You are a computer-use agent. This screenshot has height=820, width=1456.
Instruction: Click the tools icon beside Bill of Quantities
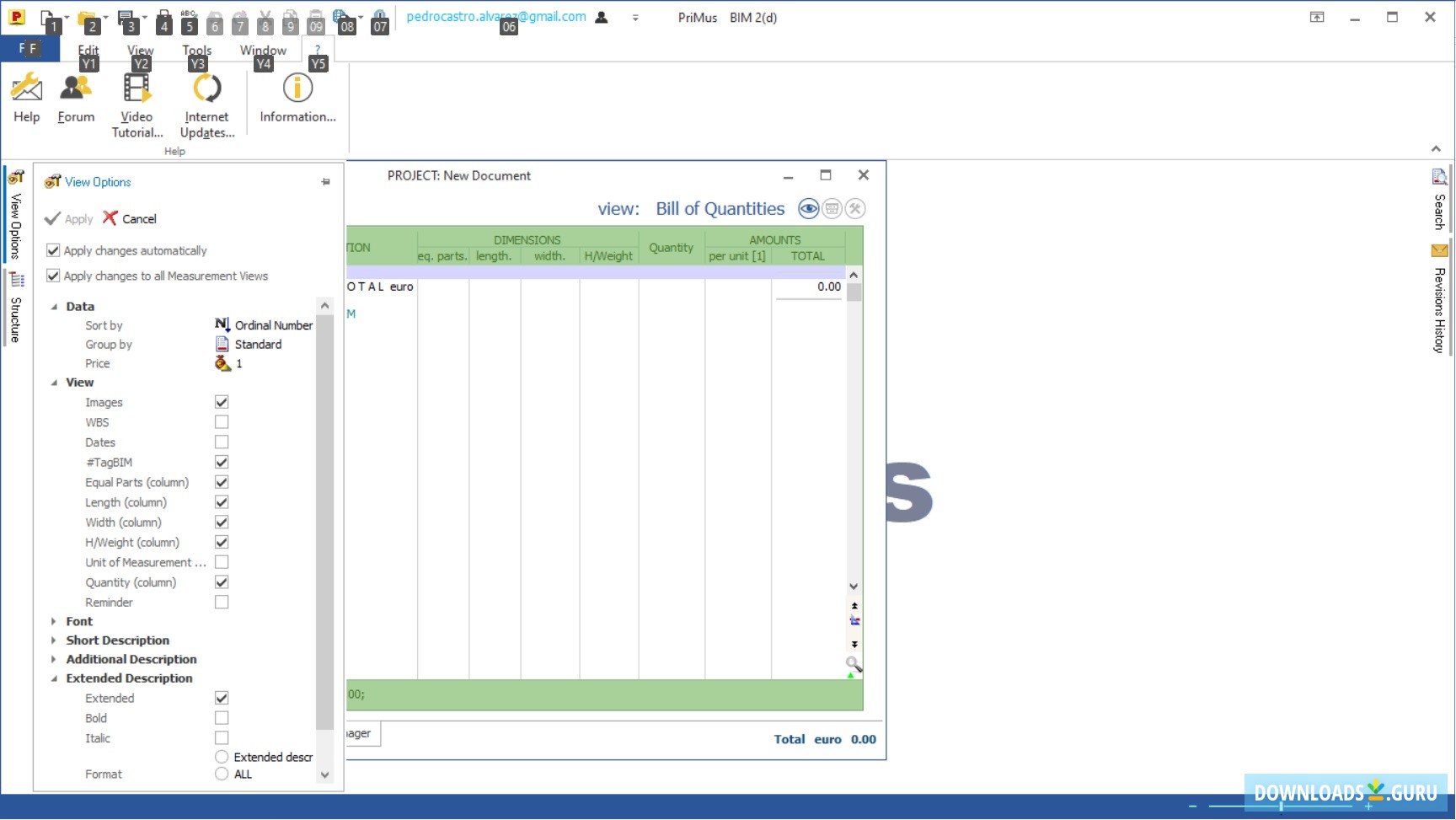pyautogui.click(x=855, y=209)
